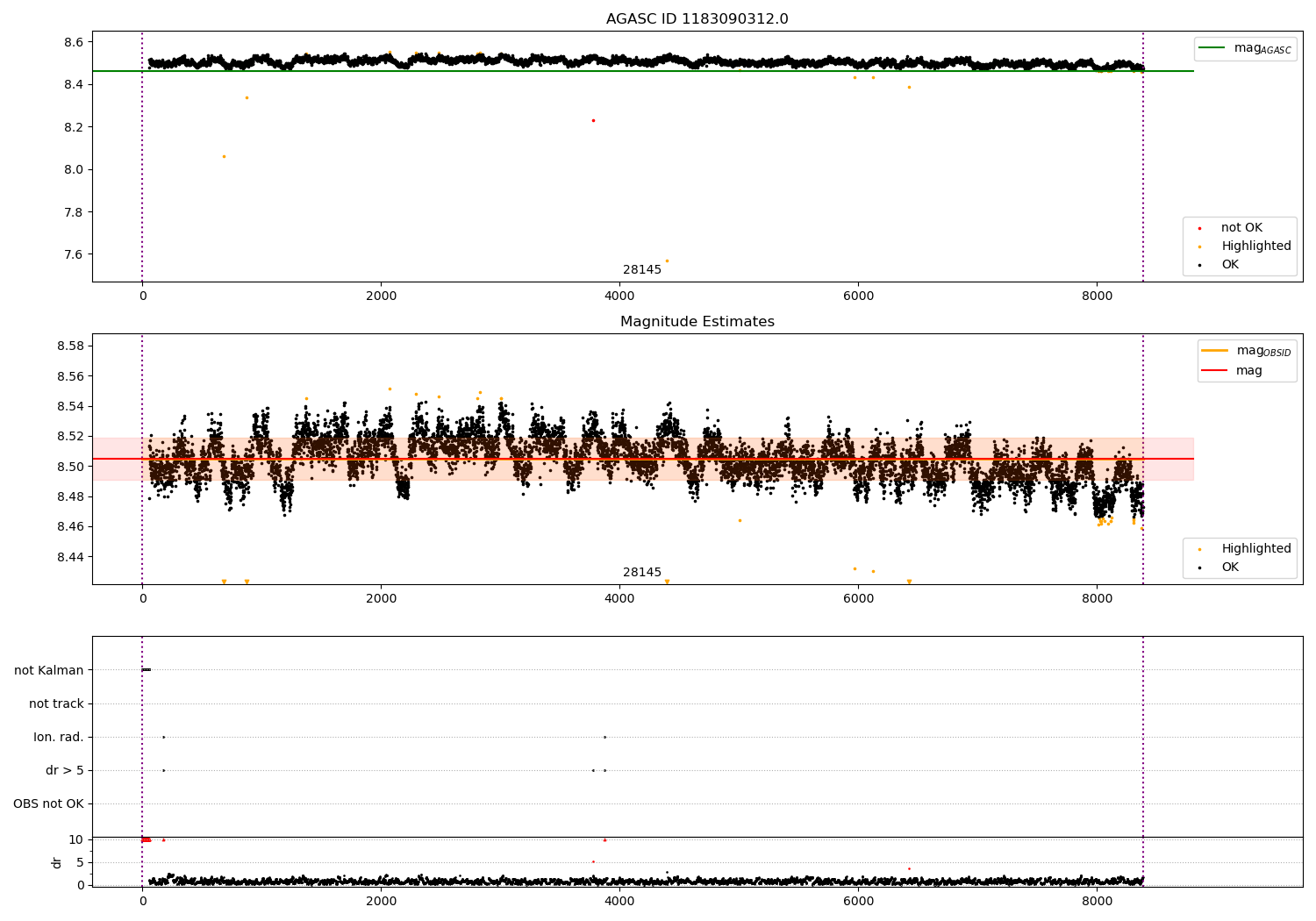Click Highlighted in the middle plot legend

click(x=1244, y=549)
